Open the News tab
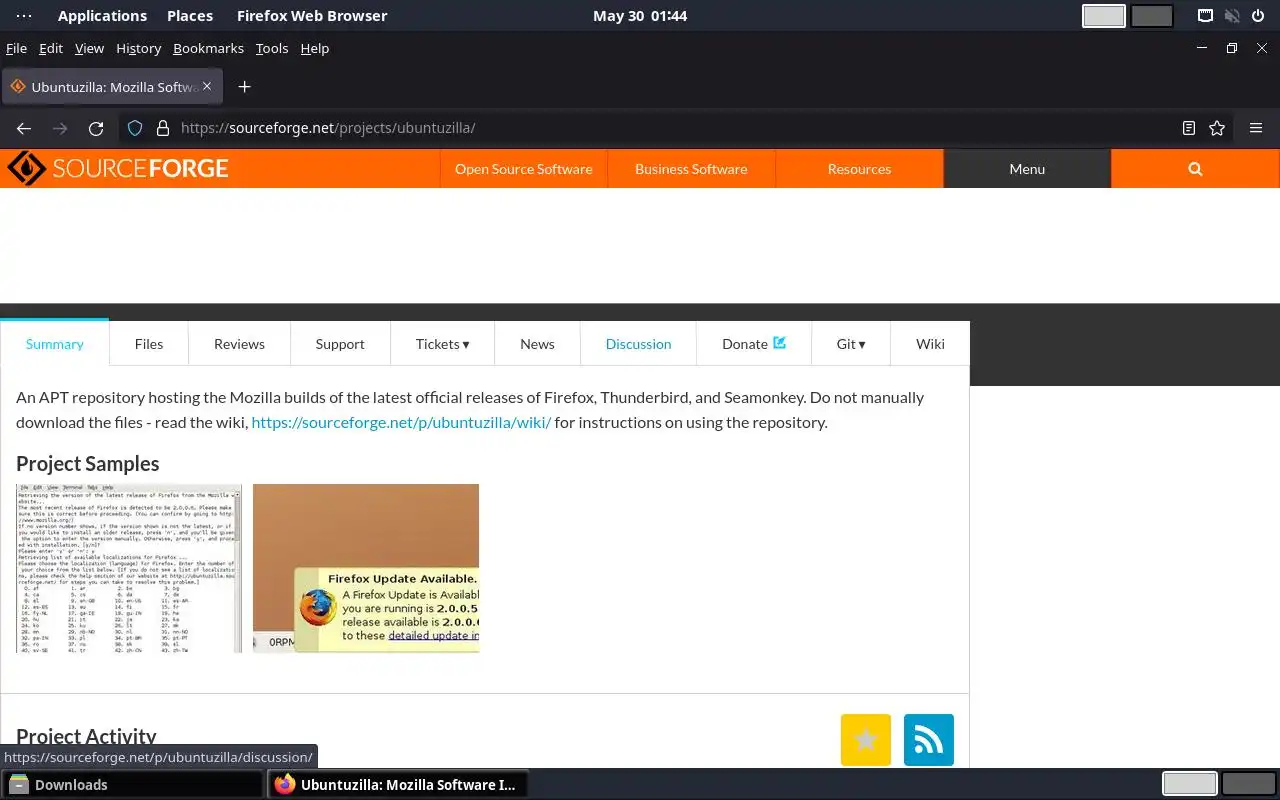The image size is (1280, 800). pos(537,344)
